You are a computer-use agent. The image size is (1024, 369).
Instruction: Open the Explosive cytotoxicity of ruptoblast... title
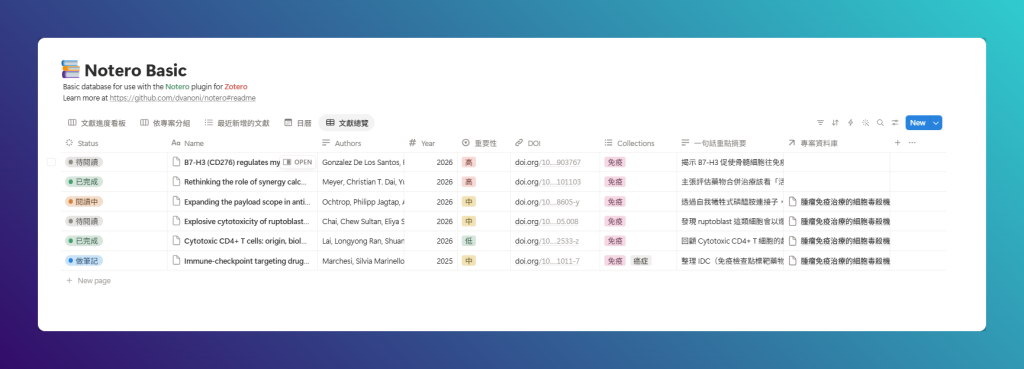pyautogui.click(x=247, y=221)
